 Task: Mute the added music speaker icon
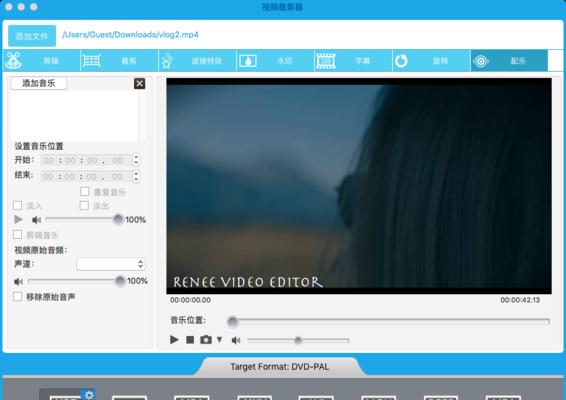pos(36,219)
